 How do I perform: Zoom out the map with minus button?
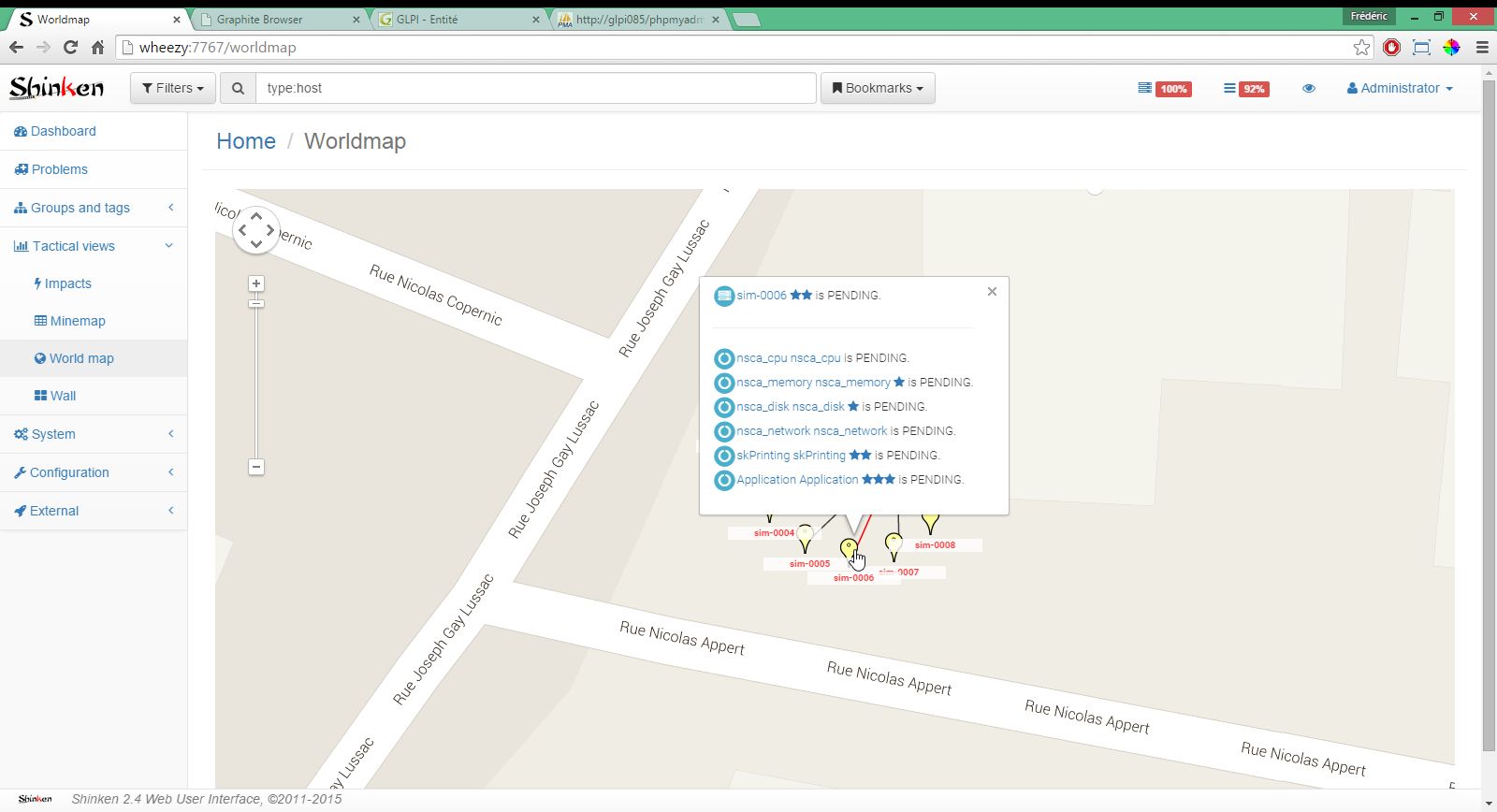click(256, 467)
